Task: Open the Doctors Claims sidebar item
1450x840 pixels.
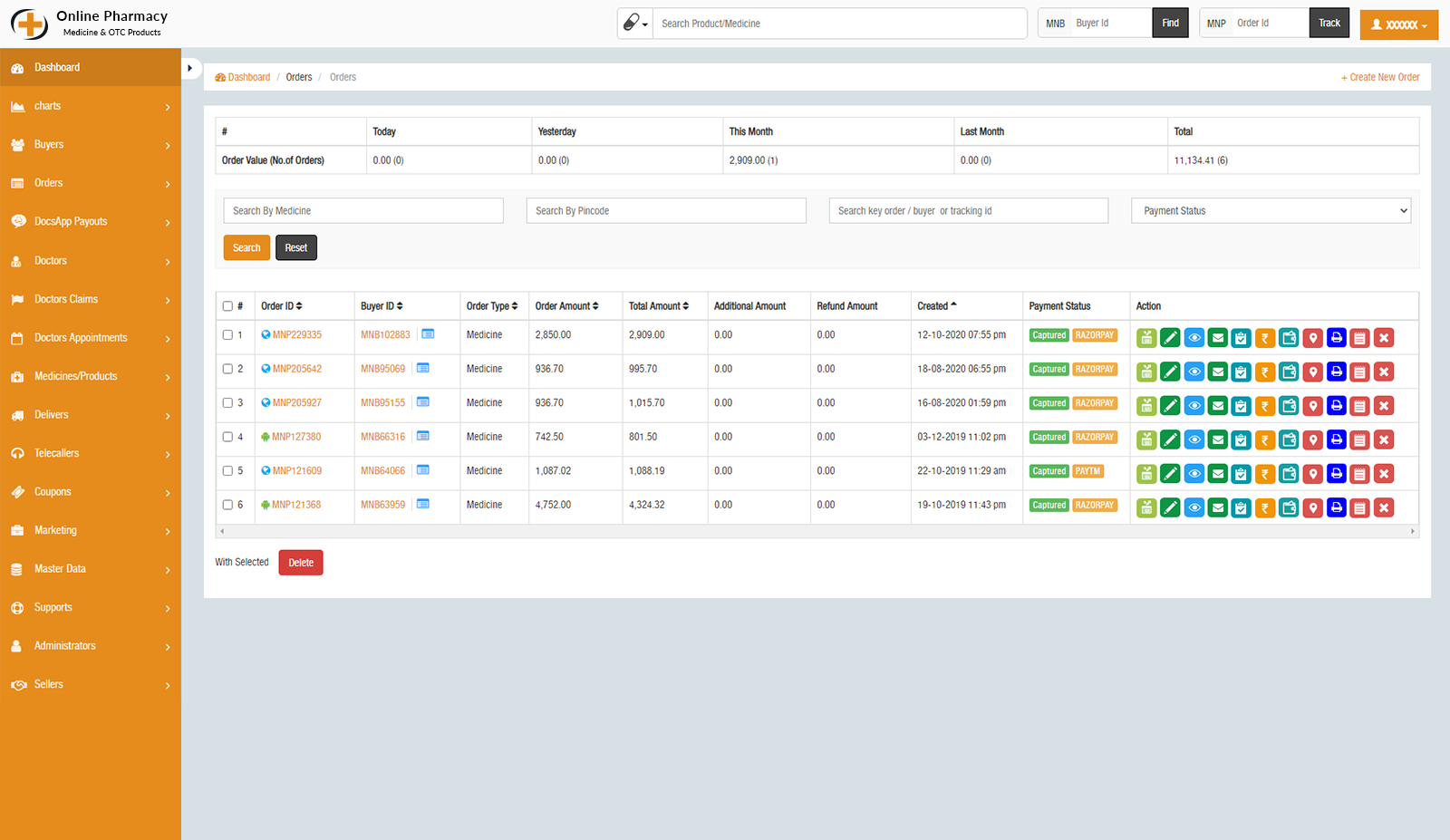Action: pyautogui.click(x=91, y=299)
